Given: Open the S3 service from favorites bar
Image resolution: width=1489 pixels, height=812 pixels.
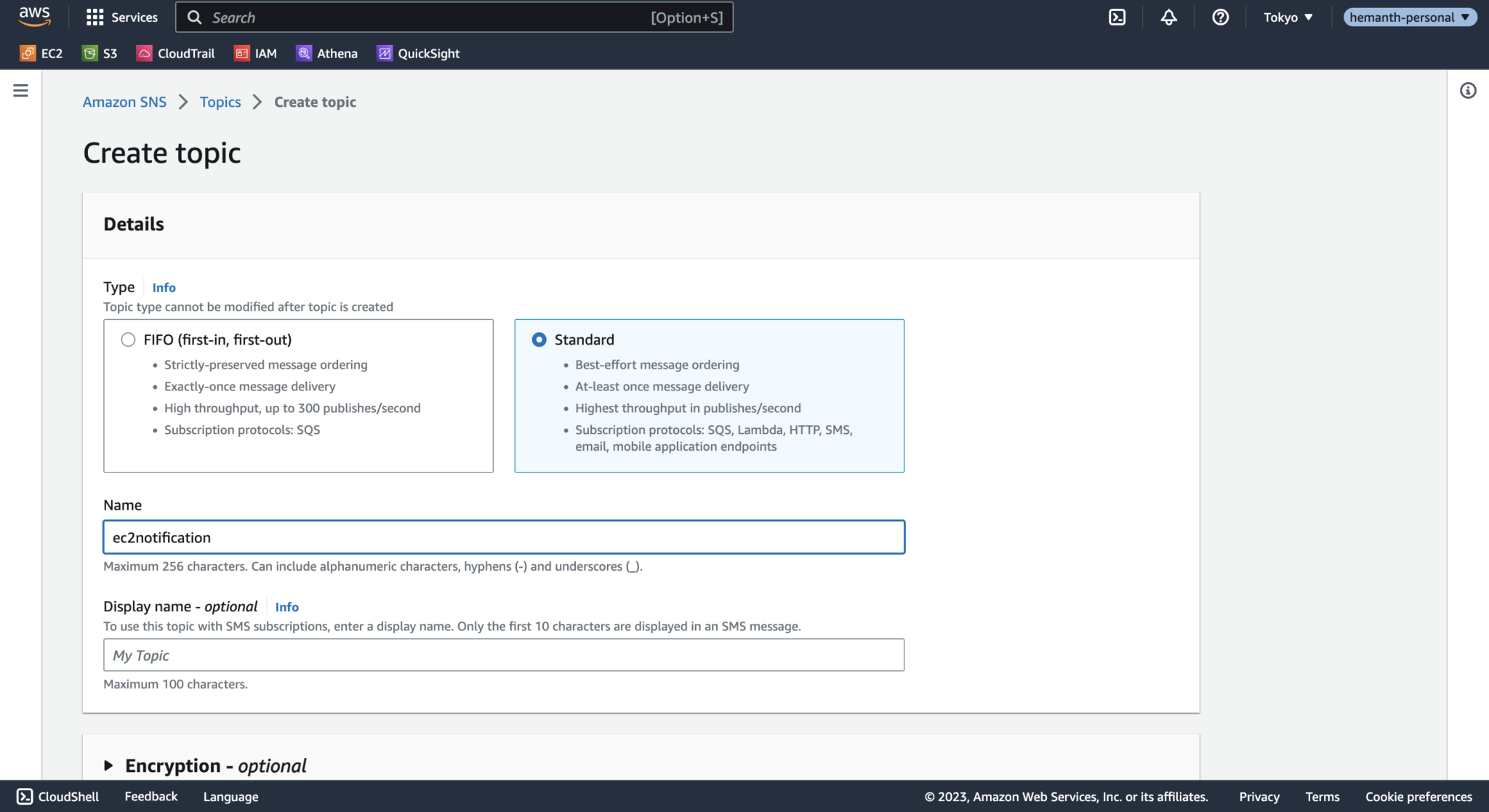Looking at the screenshot, I should pyautogui.click(x=100, y=53).
